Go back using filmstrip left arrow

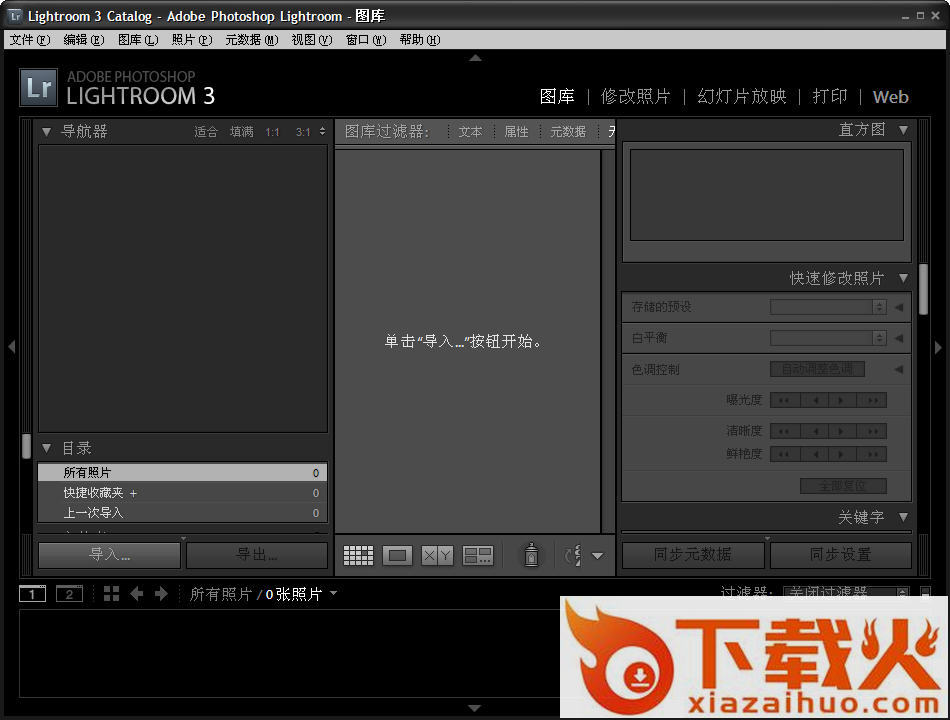click(x=136, y=593)
